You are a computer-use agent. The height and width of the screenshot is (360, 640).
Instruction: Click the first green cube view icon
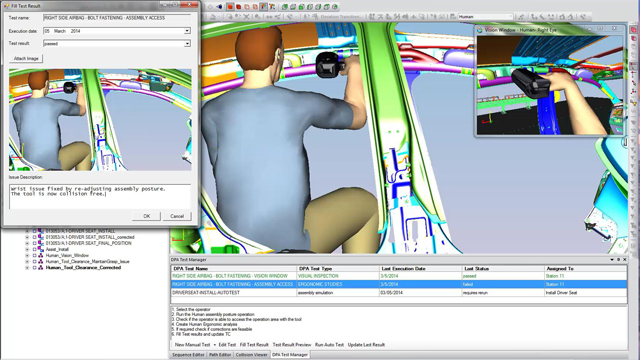pyautogui.click(x=285, y=7)
